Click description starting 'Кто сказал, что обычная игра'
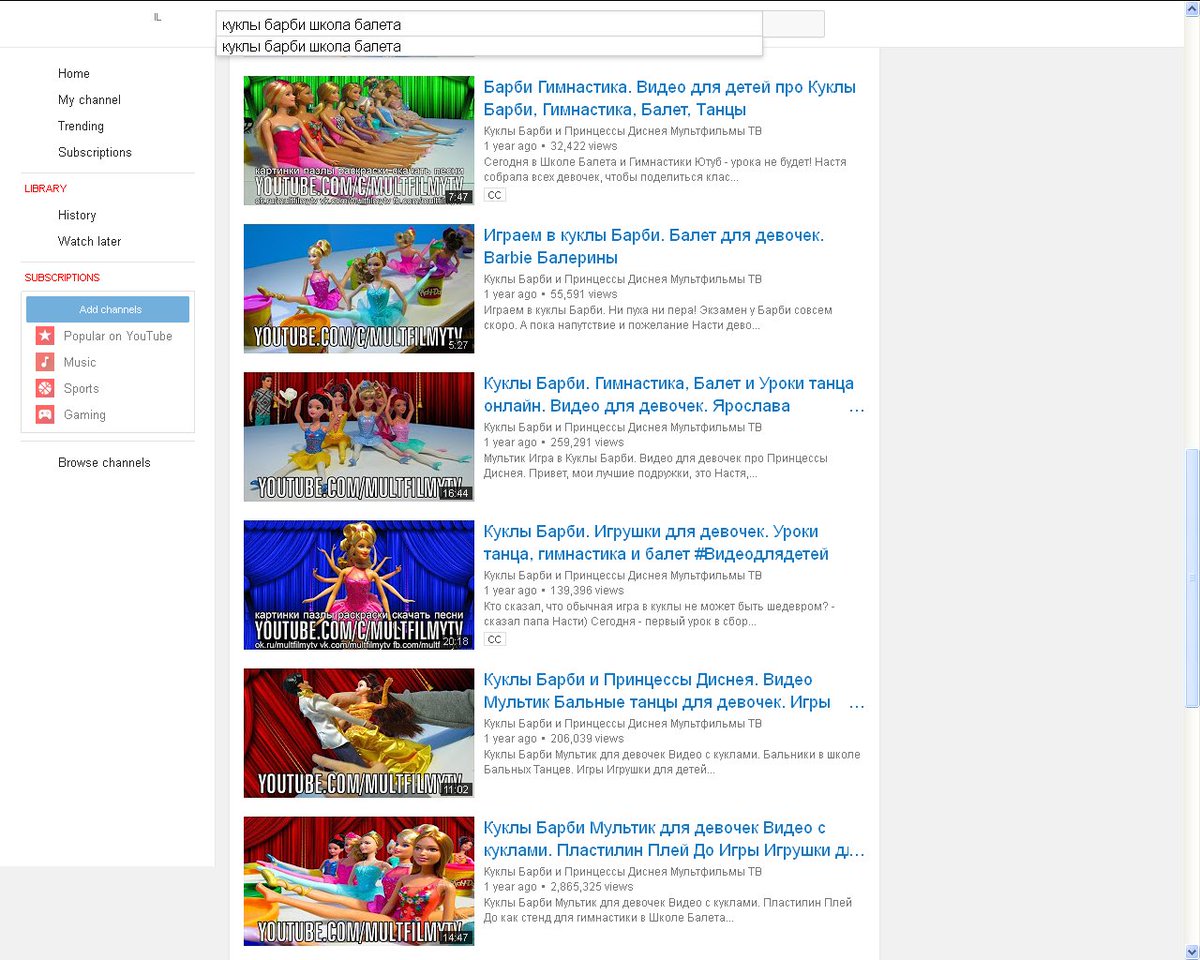 coord(658,613)
